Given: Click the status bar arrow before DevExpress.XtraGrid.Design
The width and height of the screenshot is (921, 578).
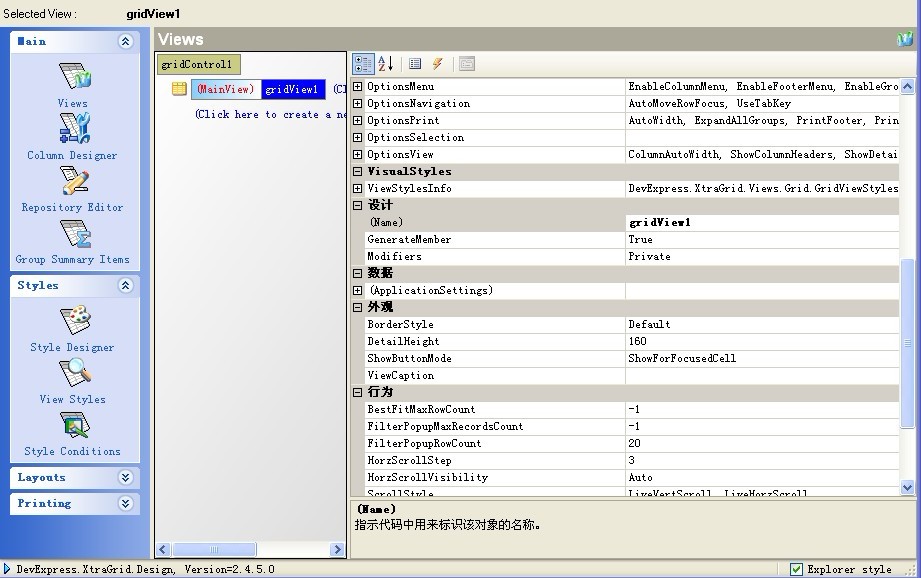Looking at the screenshot, I should pos(6,569).
